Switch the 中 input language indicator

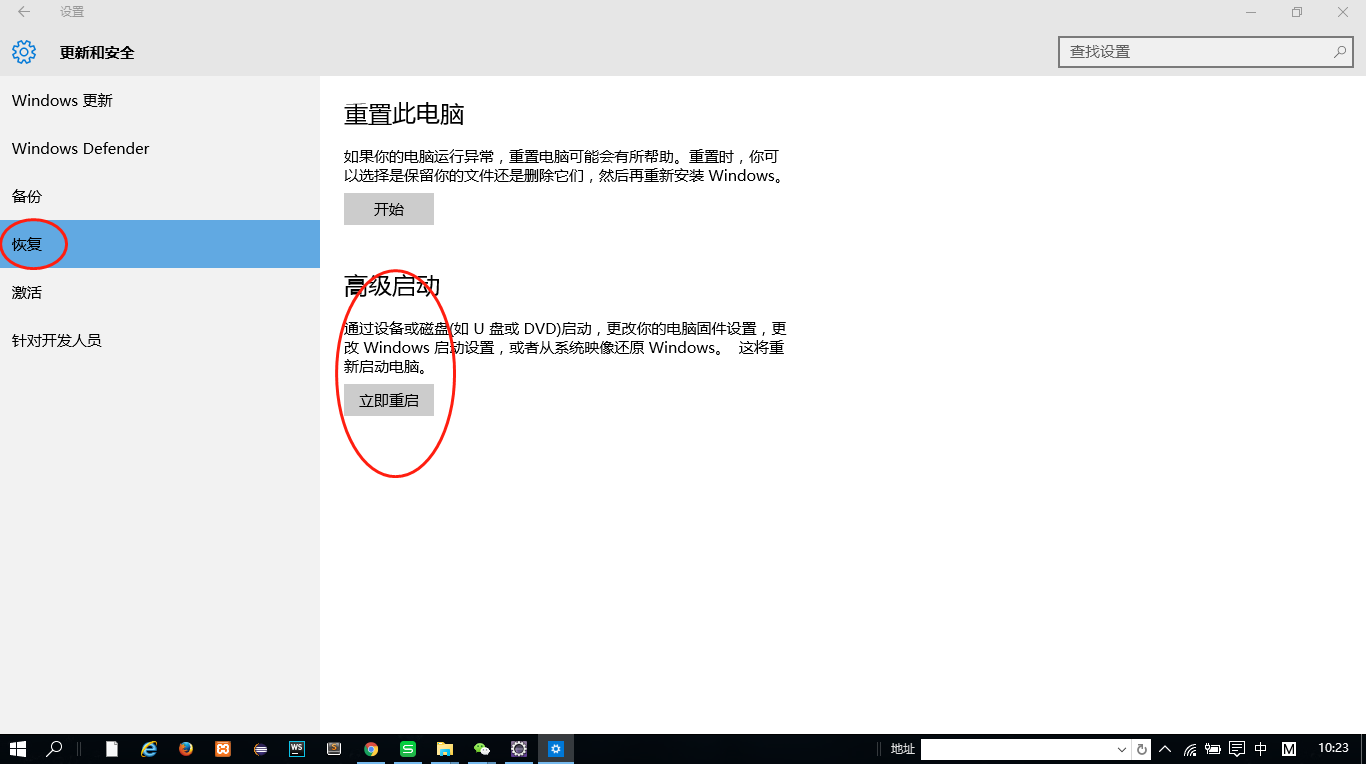(1261, 749)
